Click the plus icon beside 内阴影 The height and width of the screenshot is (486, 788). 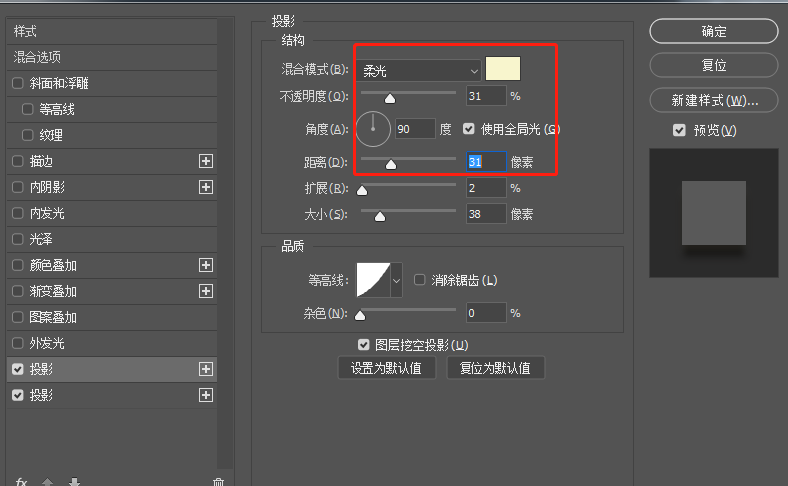(206, 187)
